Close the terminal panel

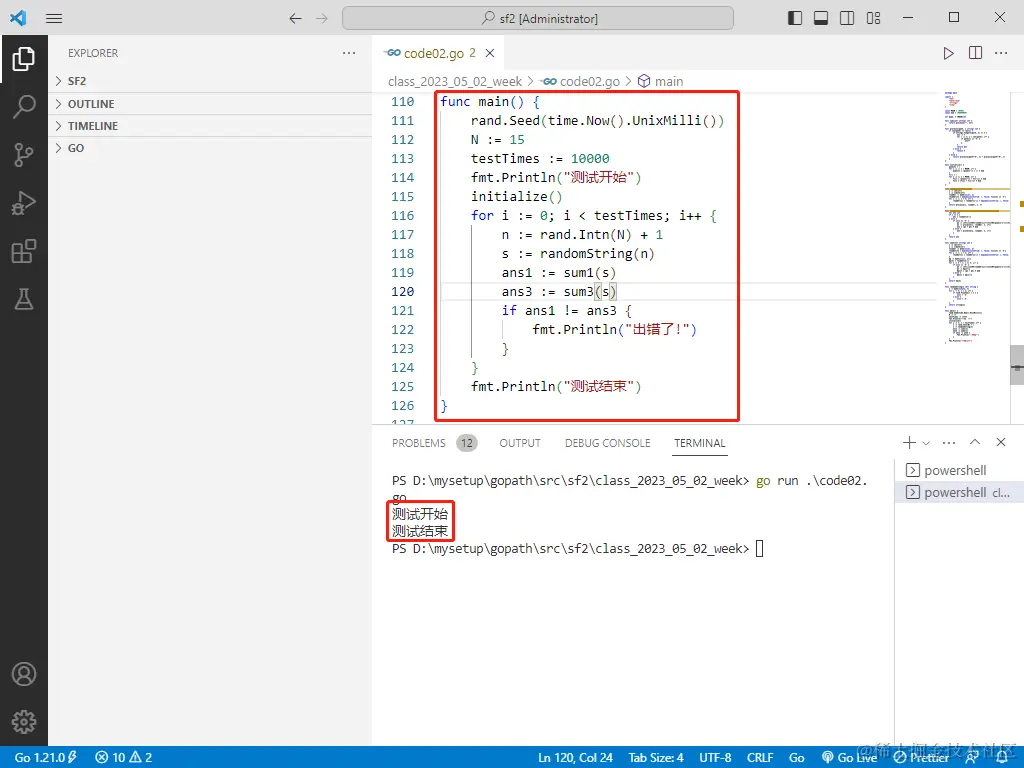(x=1001, y=442)
